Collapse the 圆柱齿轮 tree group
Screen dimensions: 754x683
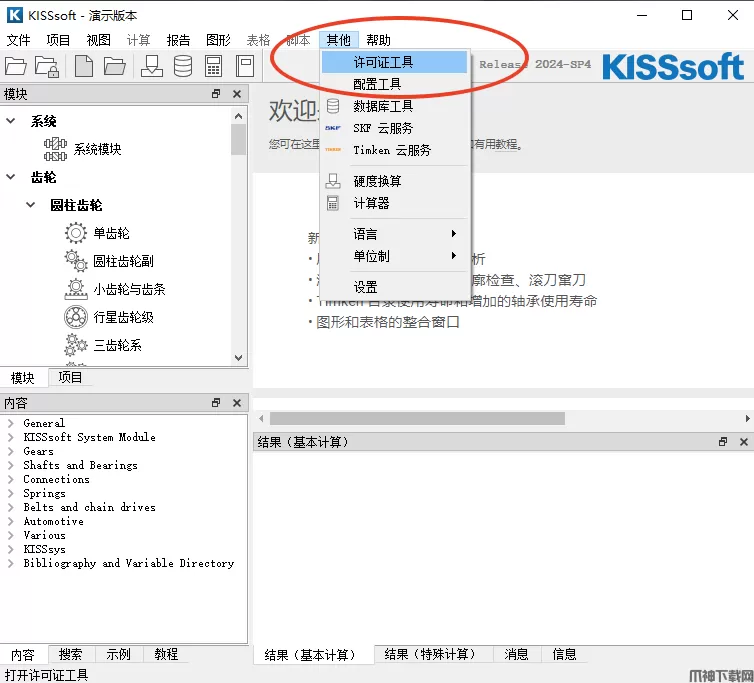pos(30,205)
